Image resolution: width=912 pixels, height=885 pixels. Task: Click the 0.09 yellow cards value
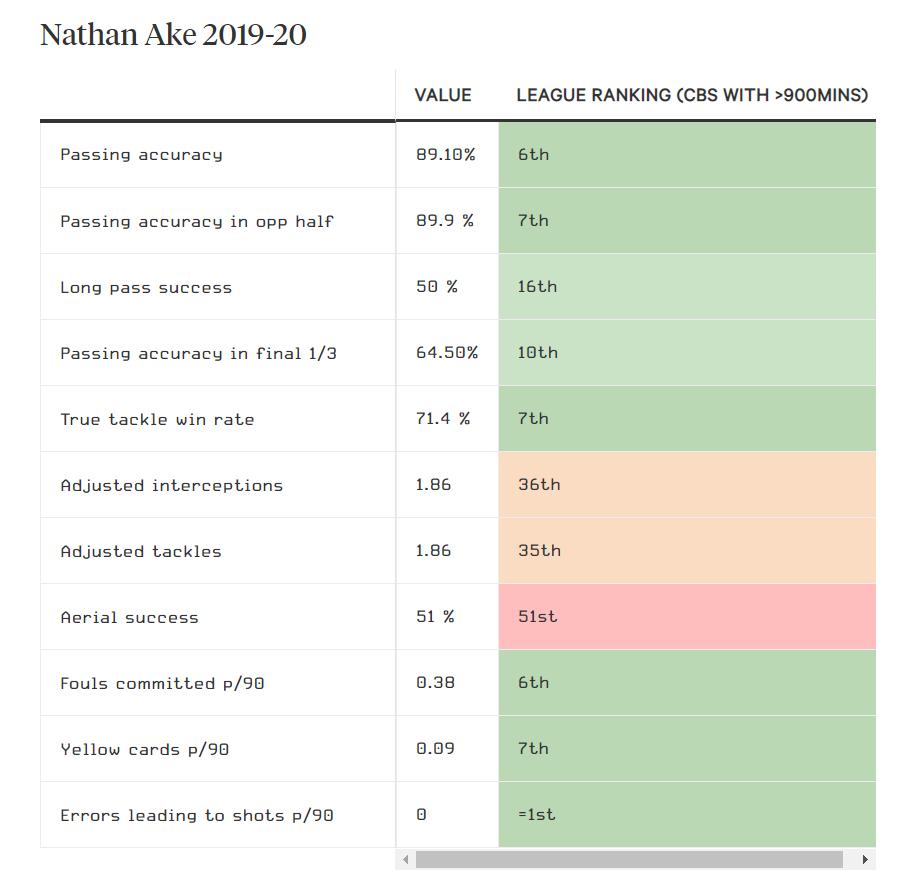[x=434, y=749]
